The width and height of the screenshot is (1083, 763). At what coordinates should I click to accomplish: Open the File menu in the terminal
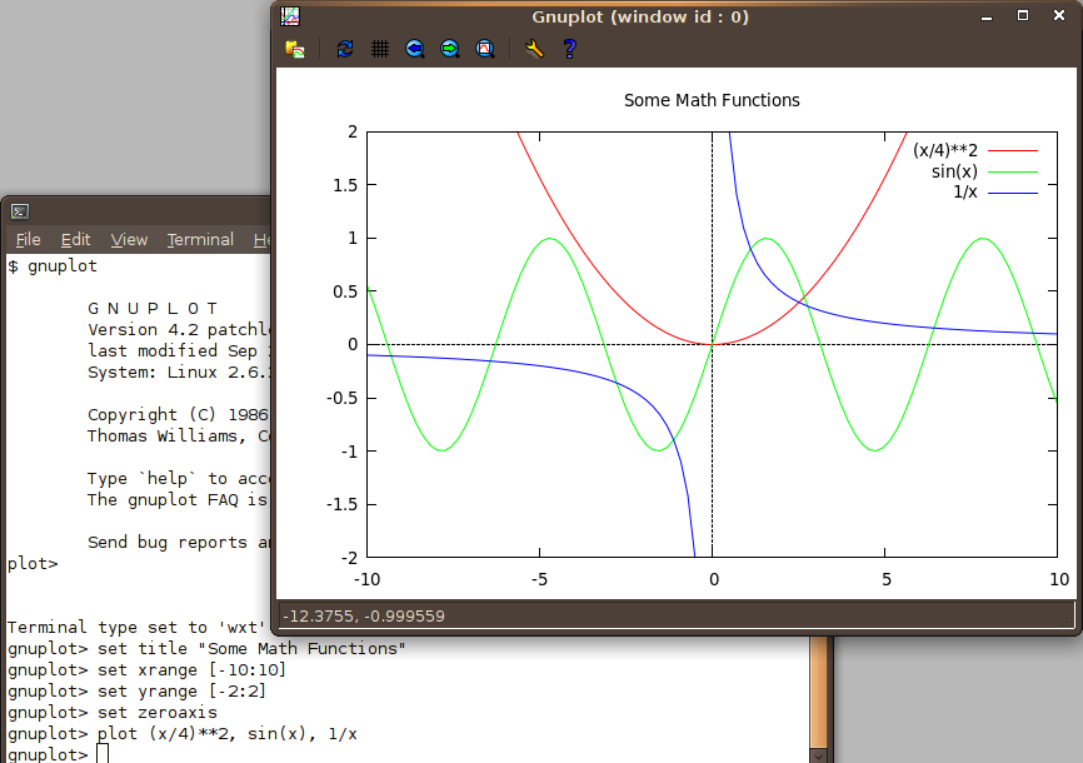coord(28,240)
